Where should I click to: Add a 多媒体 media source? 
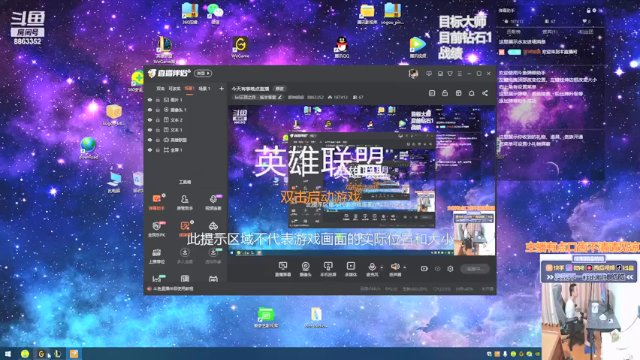351,269
